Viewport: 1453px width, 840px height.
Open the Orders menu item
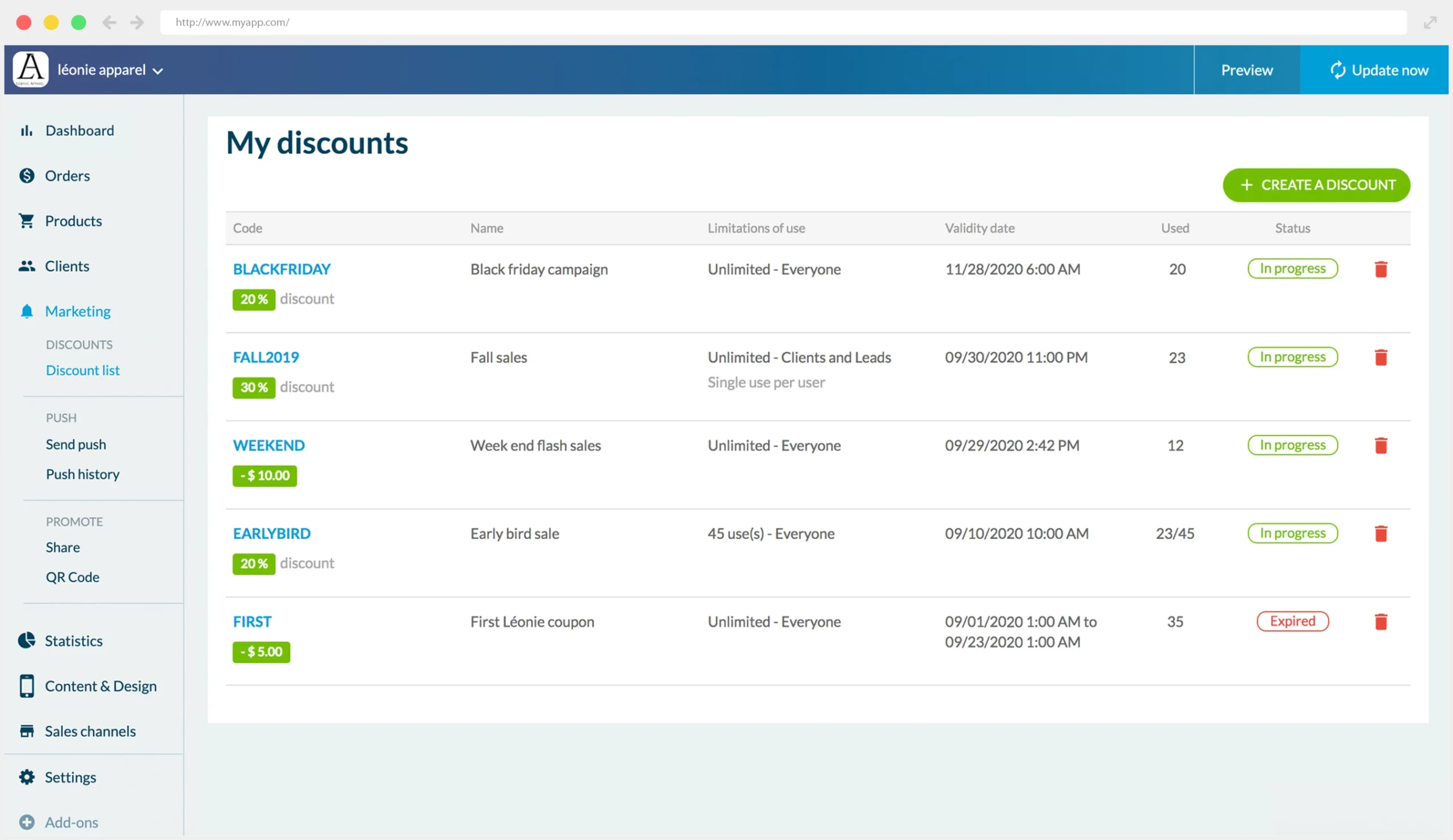point(68,176)
